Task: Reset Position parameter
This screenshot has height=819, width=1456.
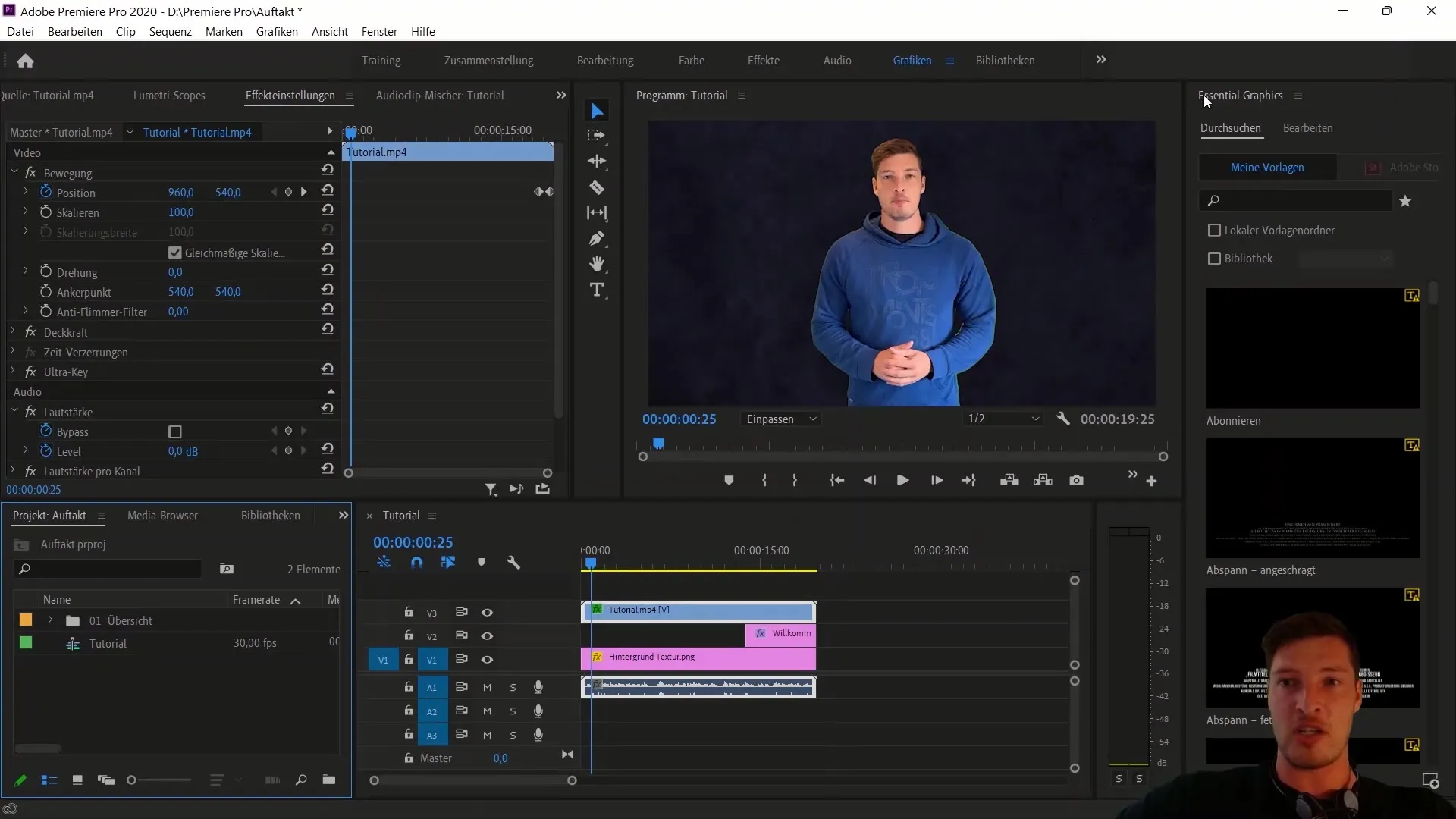Action: pos(327,190)
